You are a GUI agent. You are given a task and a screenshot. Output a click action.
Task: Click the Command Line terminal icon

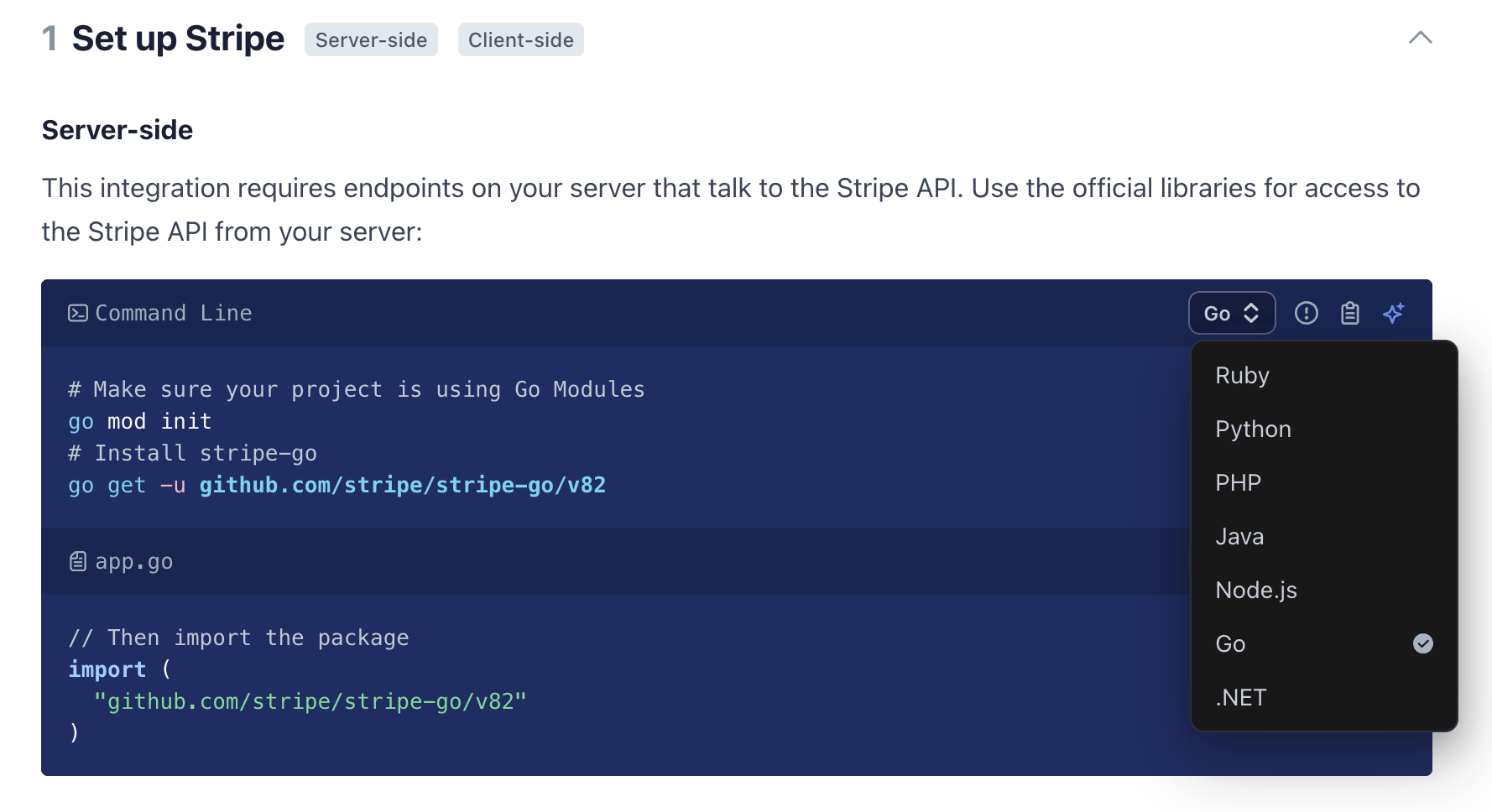[x=78, y=313]
